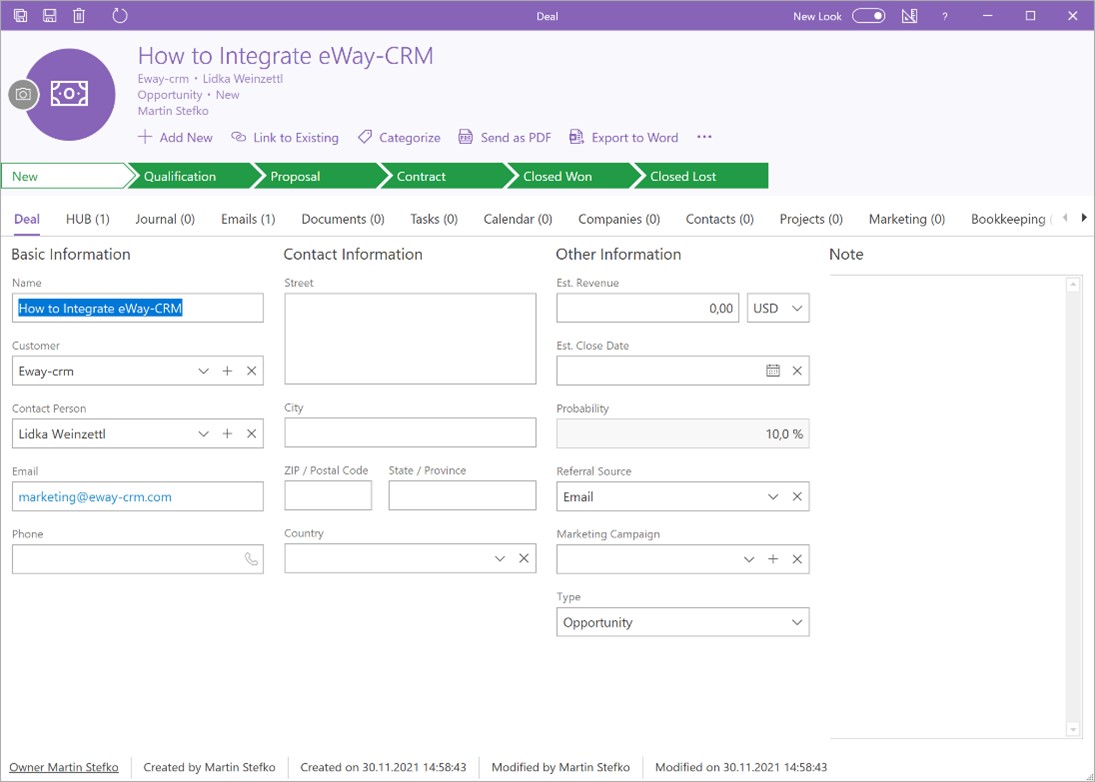Add a new marketing campaign with plus icon
This screenshot has width=1095, height=782.
772,559
